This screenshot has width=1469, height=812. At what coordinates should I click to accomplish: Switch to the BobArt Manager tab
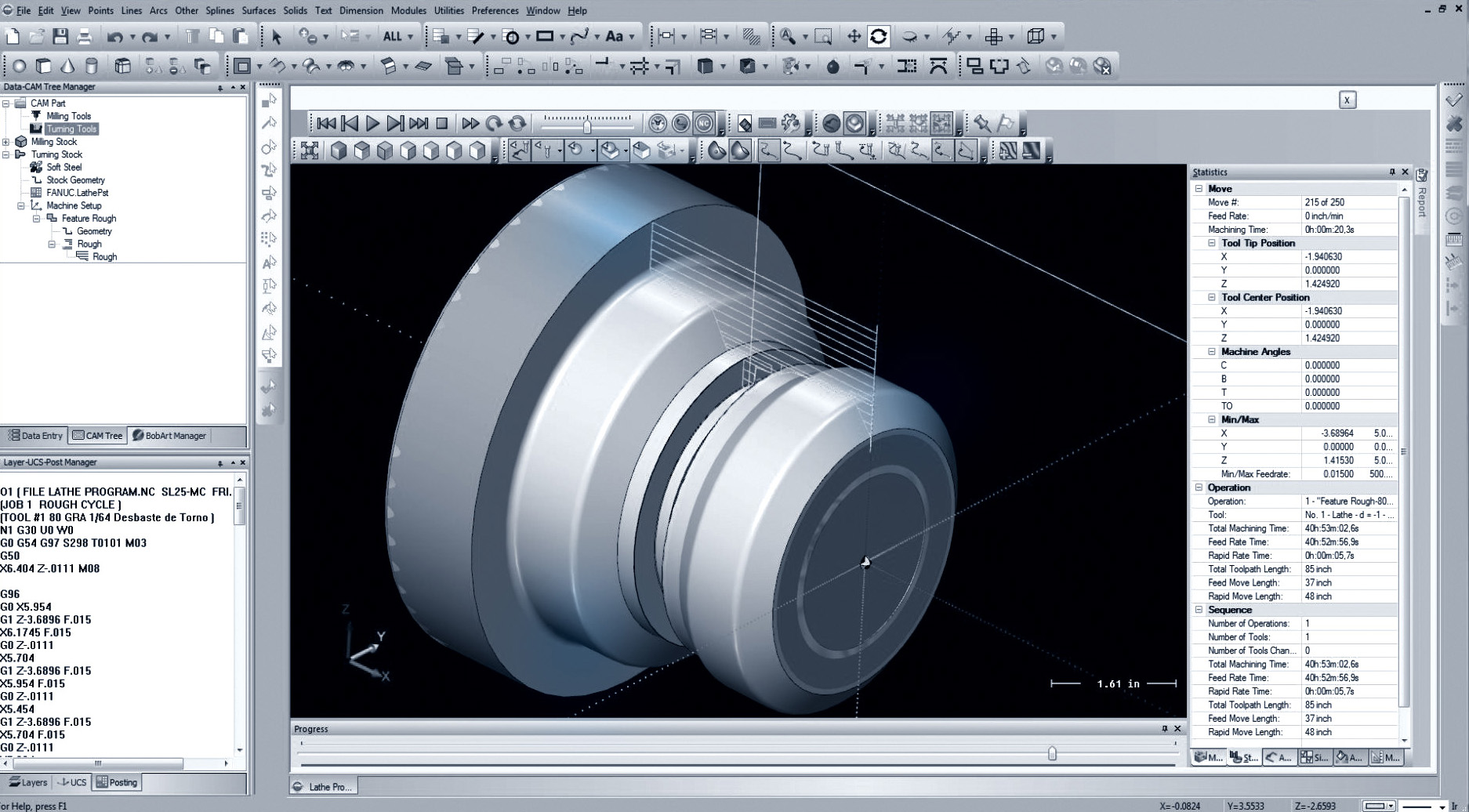pyautogui.click(x=169, y=436)
